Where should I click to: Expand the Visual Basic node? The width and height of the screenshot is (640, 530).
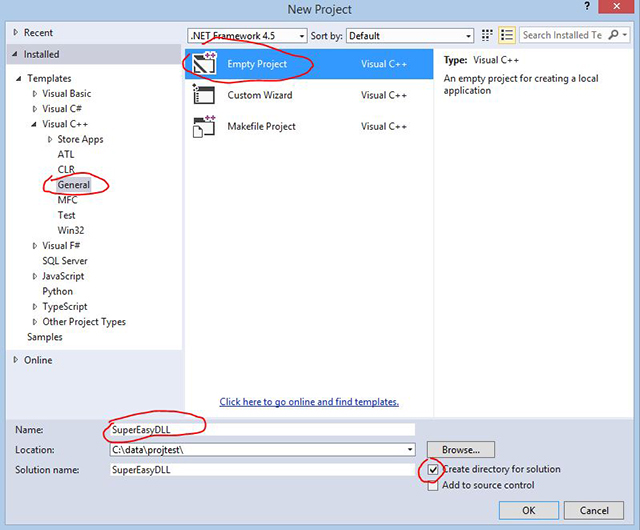pyautogui.click(x=35, y=94)
